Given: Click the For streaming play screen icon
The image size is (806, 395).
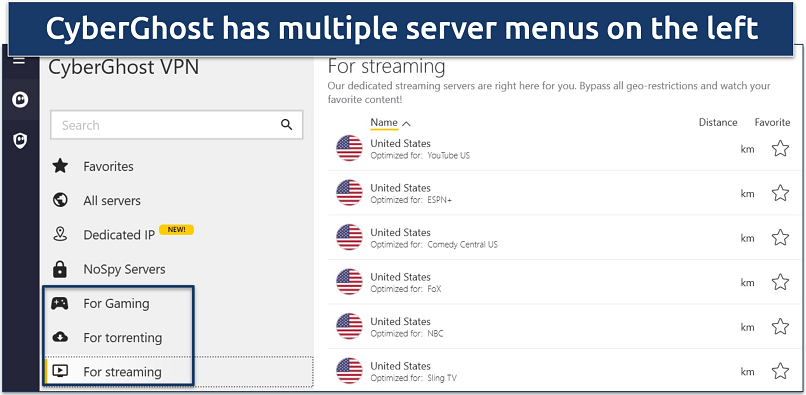Looking at the screenshot, I should click(x=60, y=371).
